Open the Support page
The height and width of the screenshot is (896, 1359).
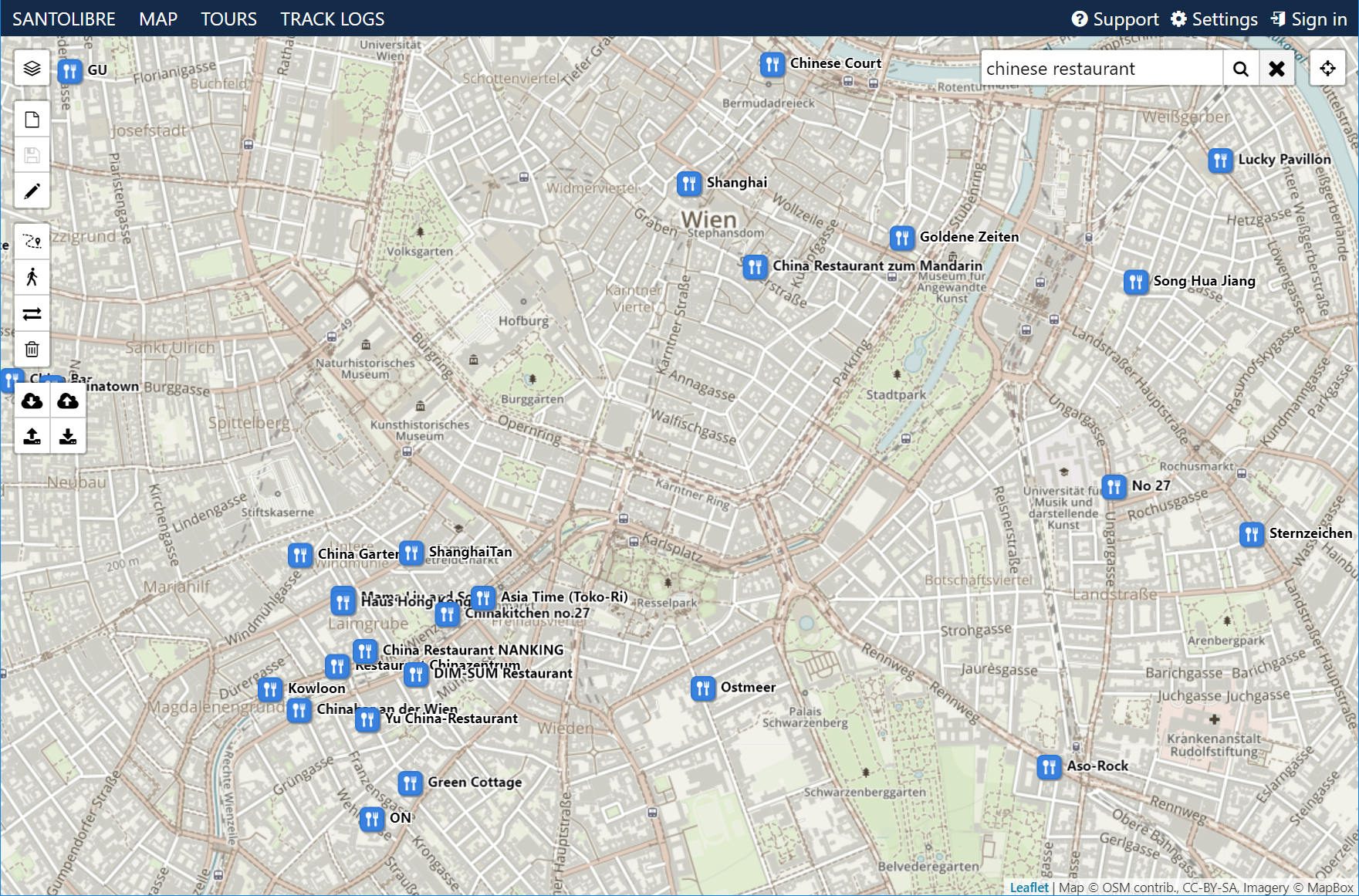1115,19
